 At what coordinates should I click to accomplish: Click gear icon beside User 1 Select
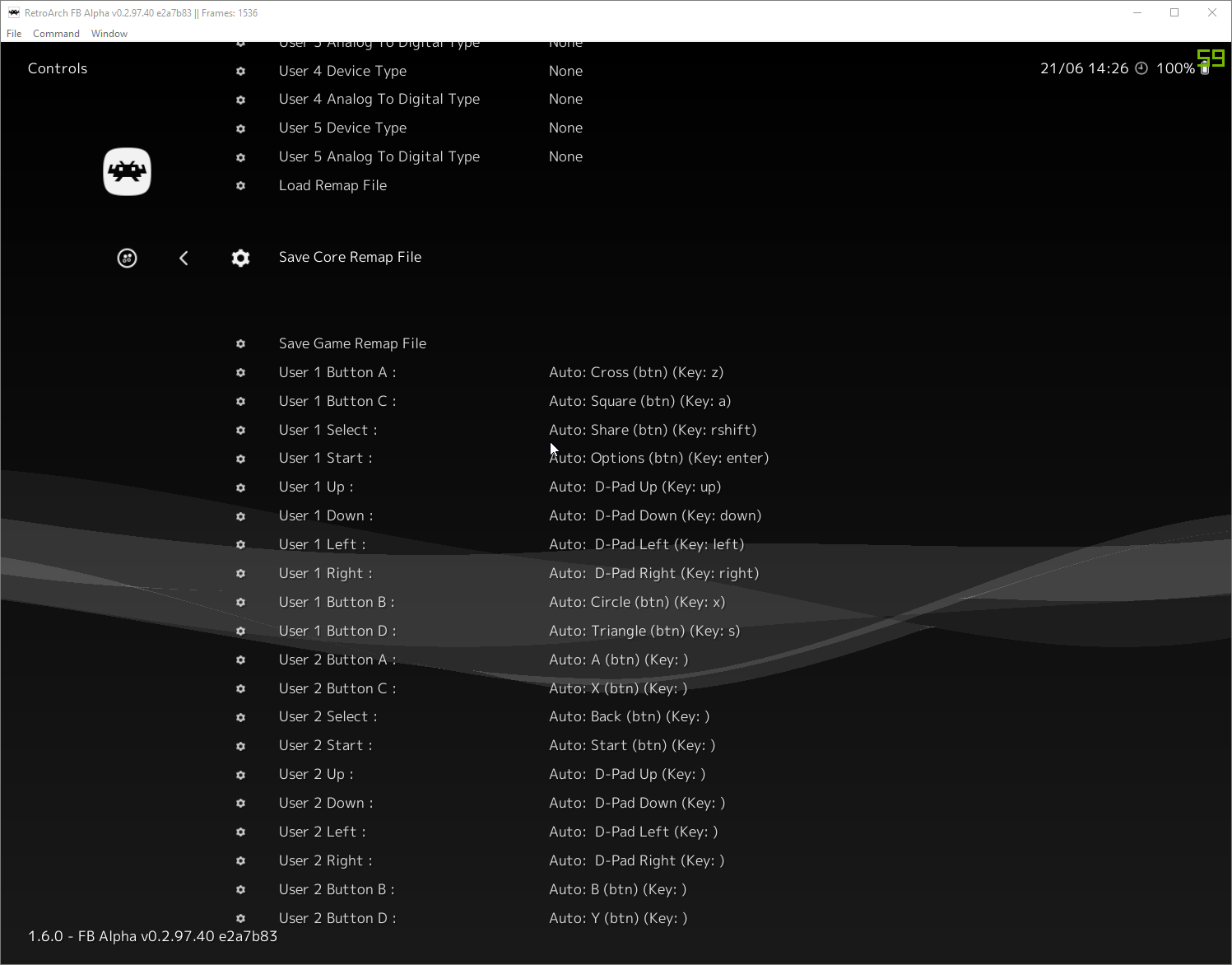[x=240, y=431]
